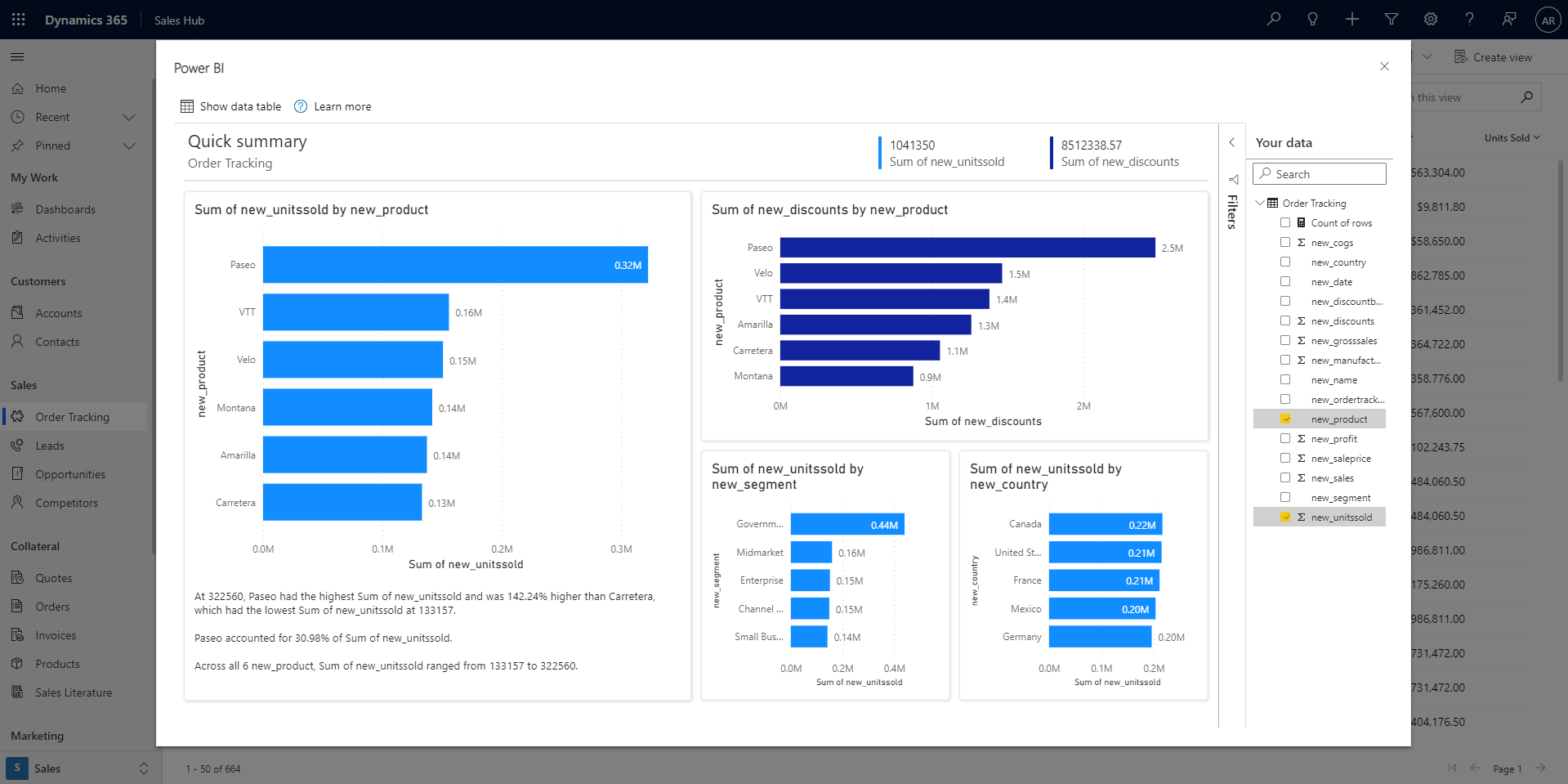The height and width of the screenshot is (784, 1568).
Task: Uncheck the new_product field
Action: 1287,418
